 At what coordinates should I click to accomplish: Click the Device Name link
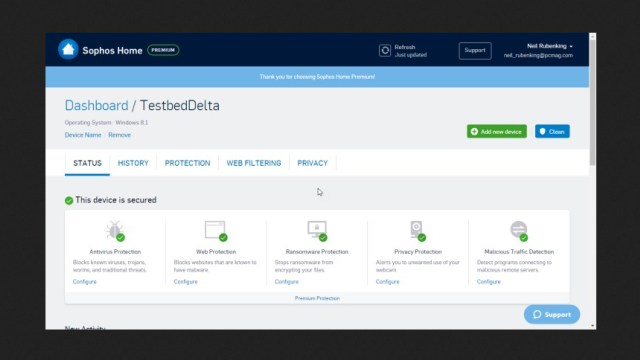click(83, 135)
